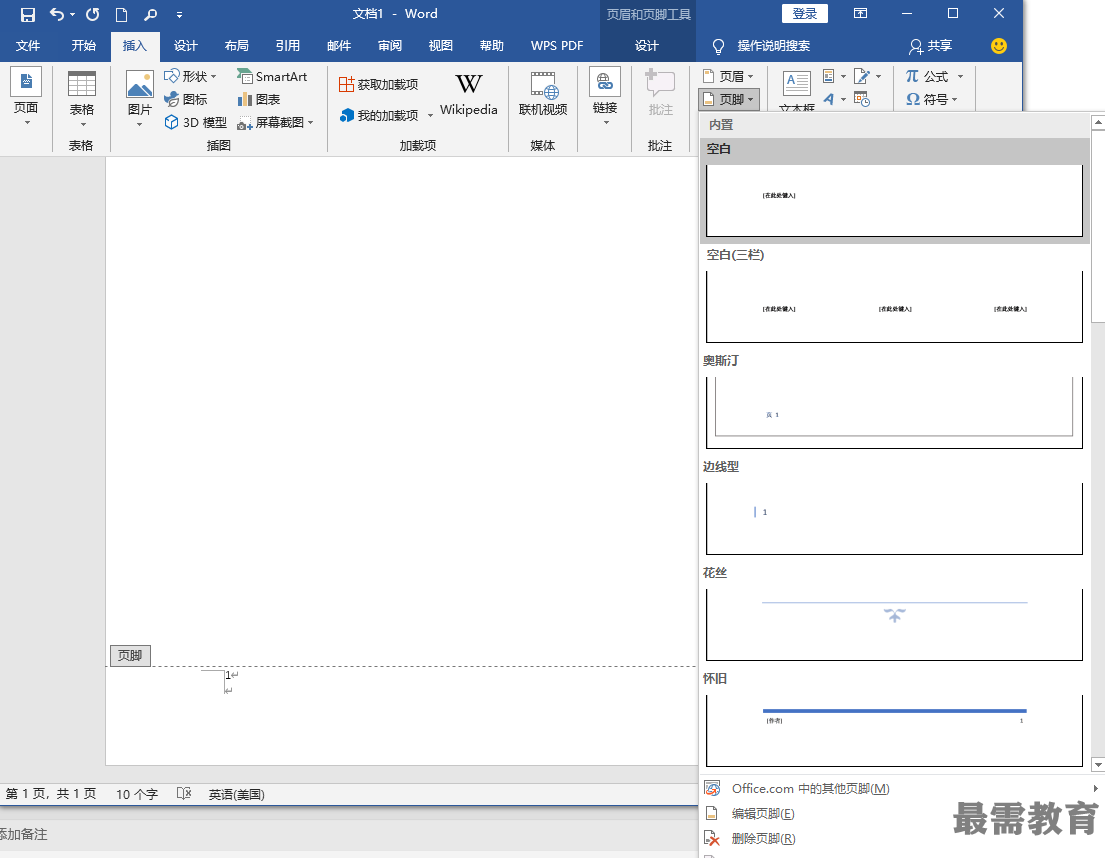
Task: Click the Login (登录) button
Action: (x=805, y=13)
